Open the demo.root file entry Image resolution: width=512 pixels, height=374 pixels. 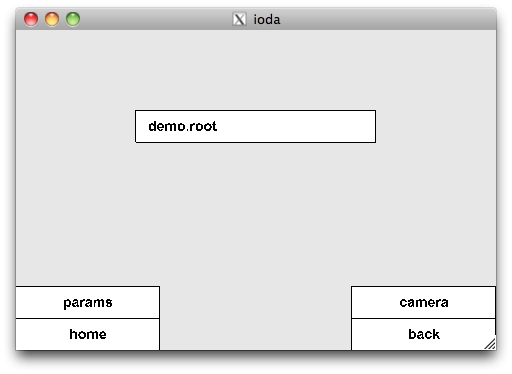point(255,126)
